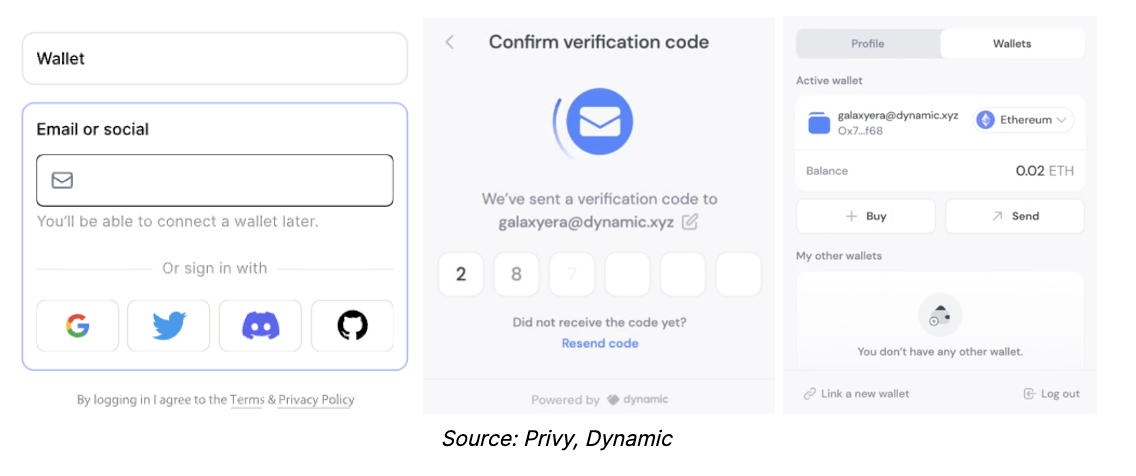Click the Log out icon
The height and width of the screenshot is (476, 1136).
(1029, 394)
